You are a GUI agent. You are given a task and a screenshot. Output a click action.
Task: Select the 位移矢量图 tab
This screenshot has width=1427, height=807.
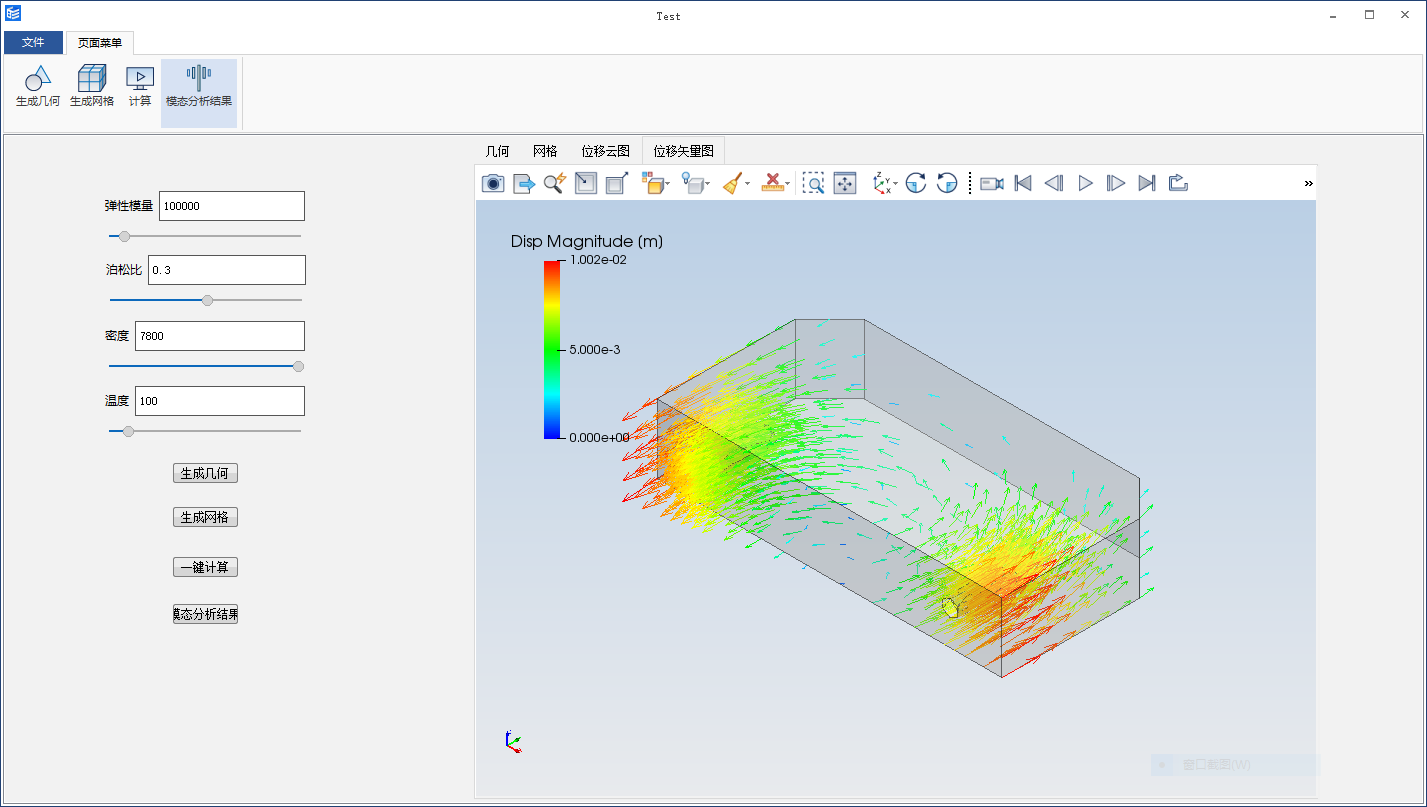pos(683,151)
